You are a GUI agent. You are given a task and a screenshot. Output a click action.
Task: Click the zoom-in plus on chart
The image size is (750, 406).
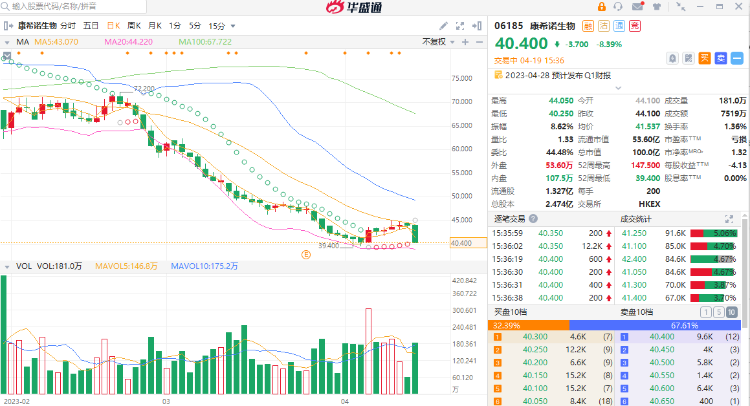pos(465,42)
